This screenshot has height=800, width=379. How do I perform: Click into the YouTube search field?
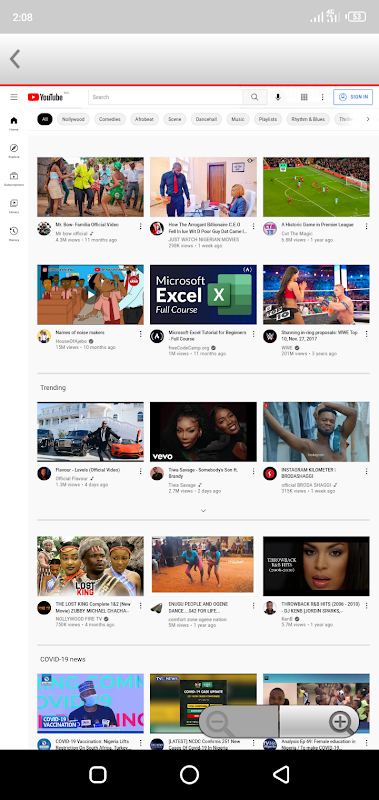(x=165, y=97)
